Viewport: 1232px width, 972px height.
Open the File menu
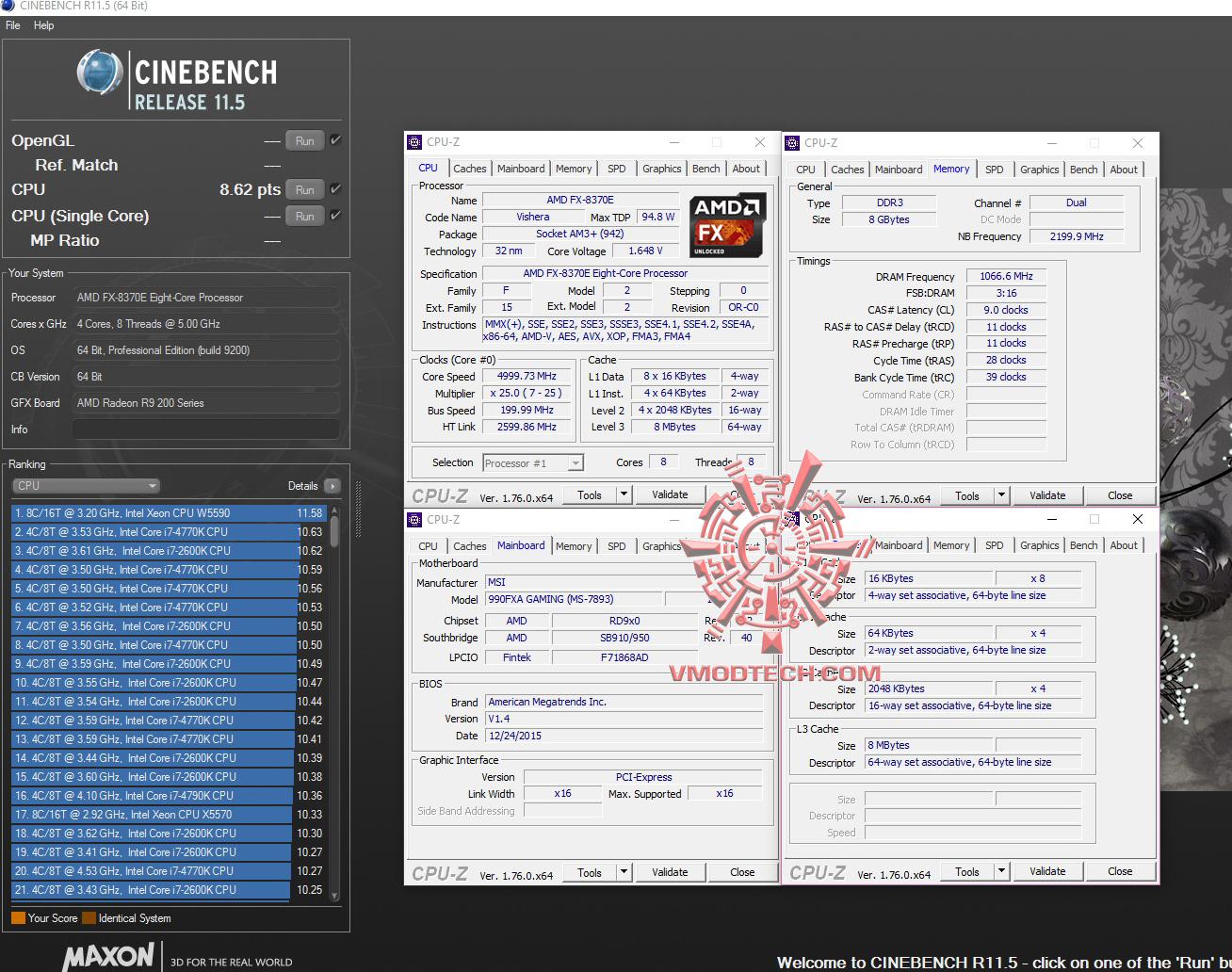pos(12,25)
